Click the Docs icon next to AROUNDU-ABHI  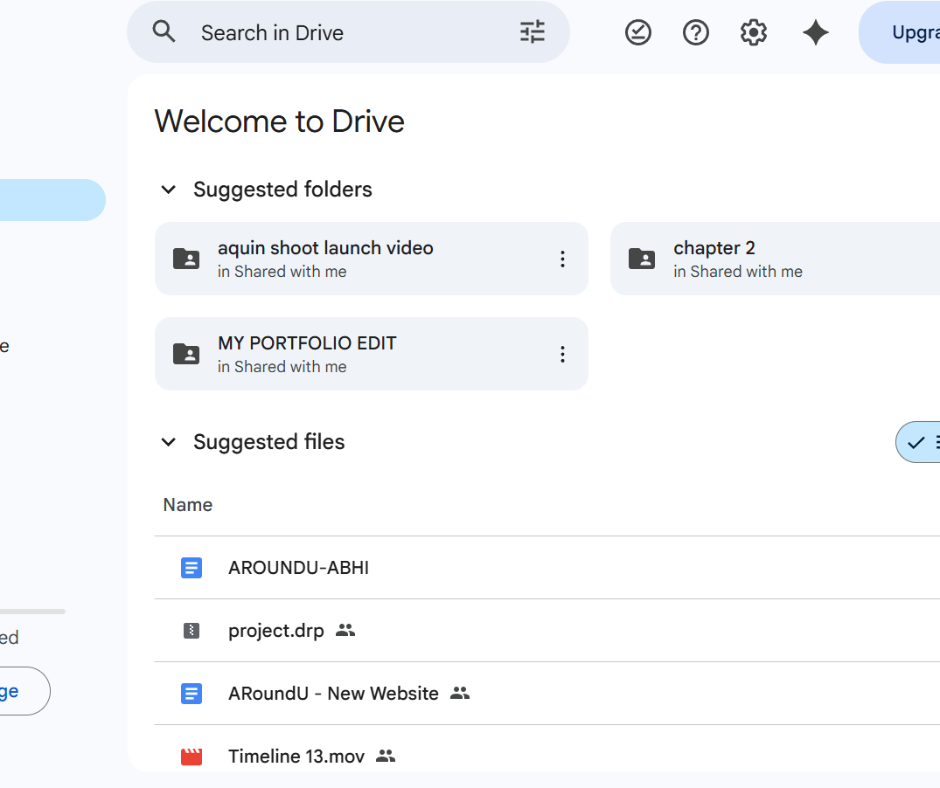point(191,567)
